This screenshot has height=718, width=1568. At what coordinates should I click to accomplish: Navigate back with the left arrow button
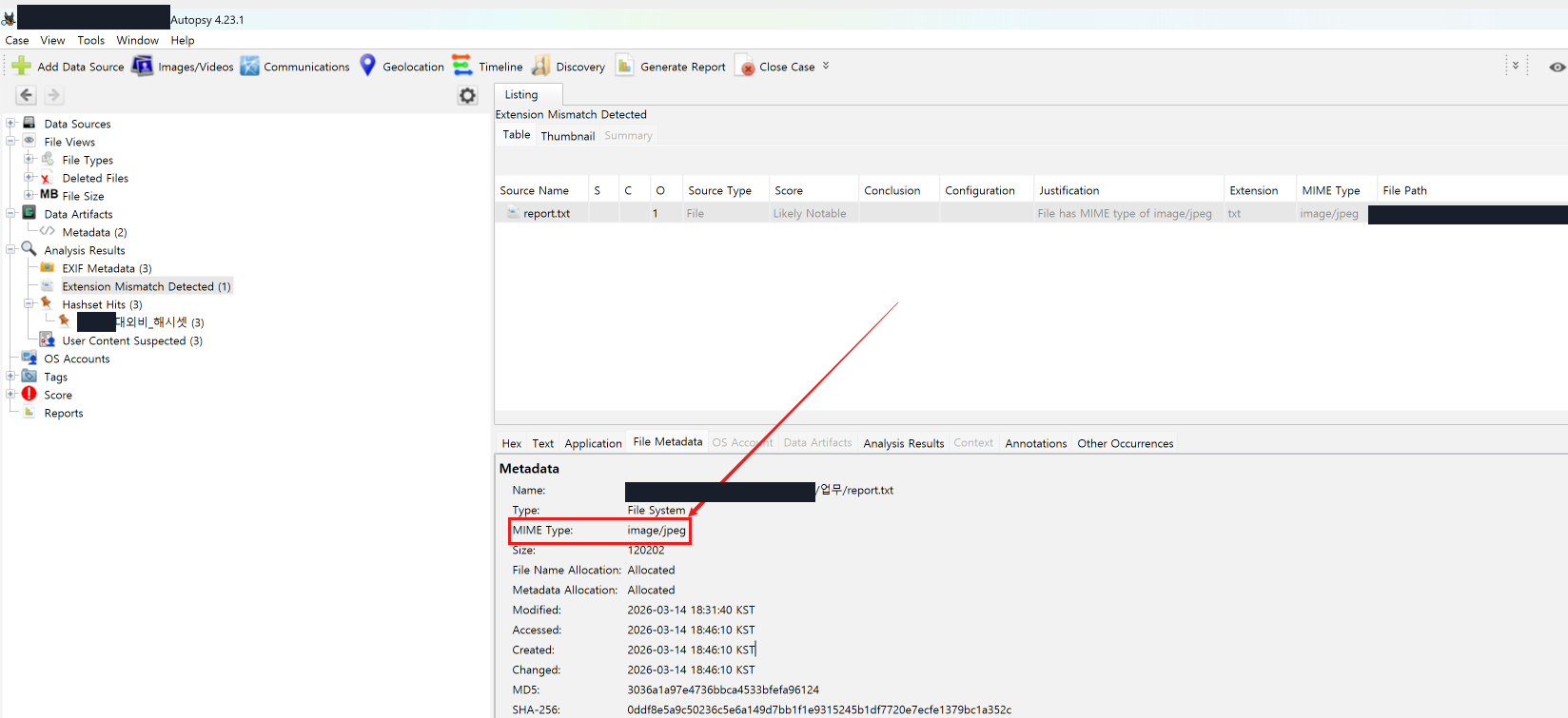27,95
